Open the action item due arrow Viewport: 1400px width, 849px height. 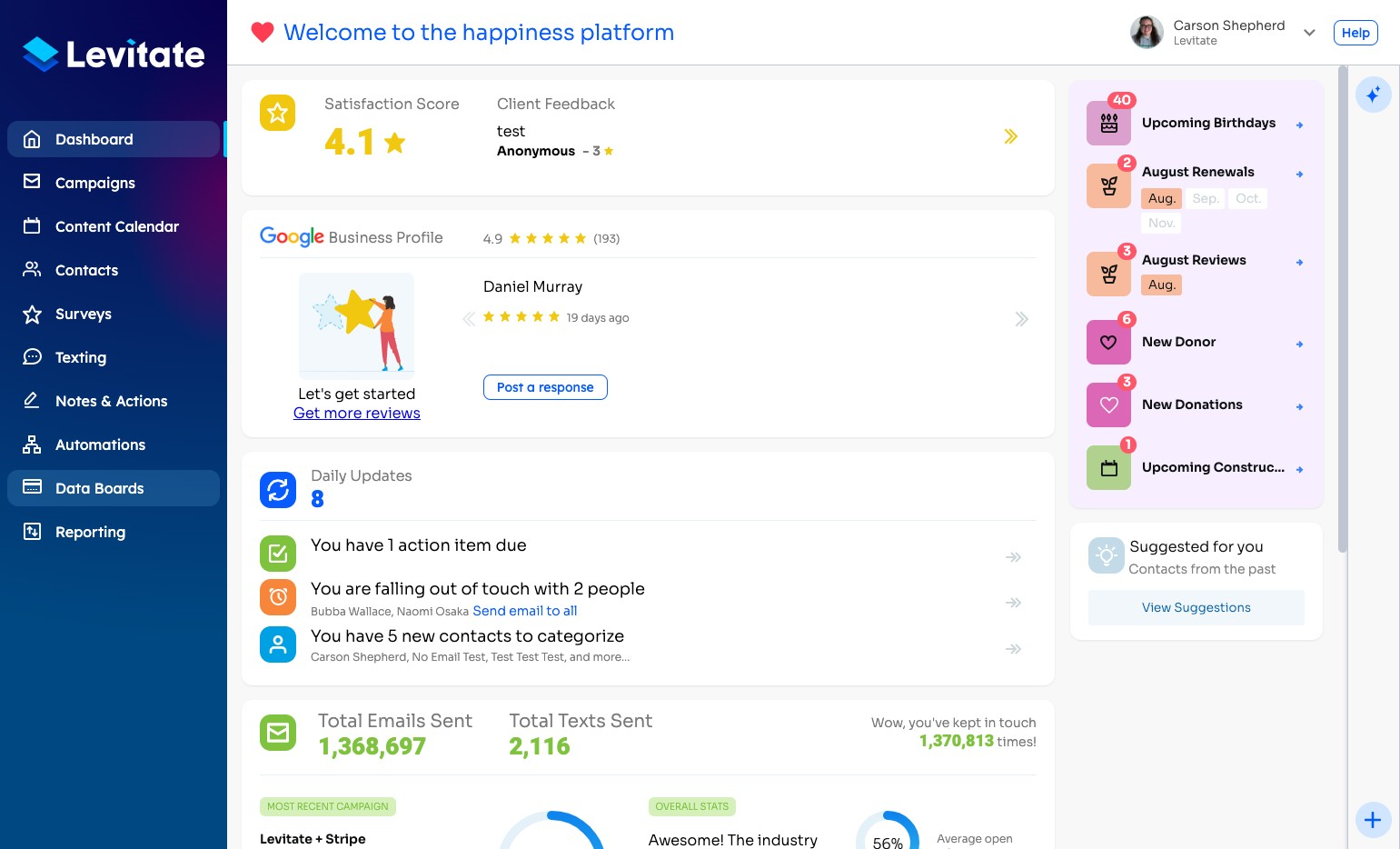point(1014,557)
